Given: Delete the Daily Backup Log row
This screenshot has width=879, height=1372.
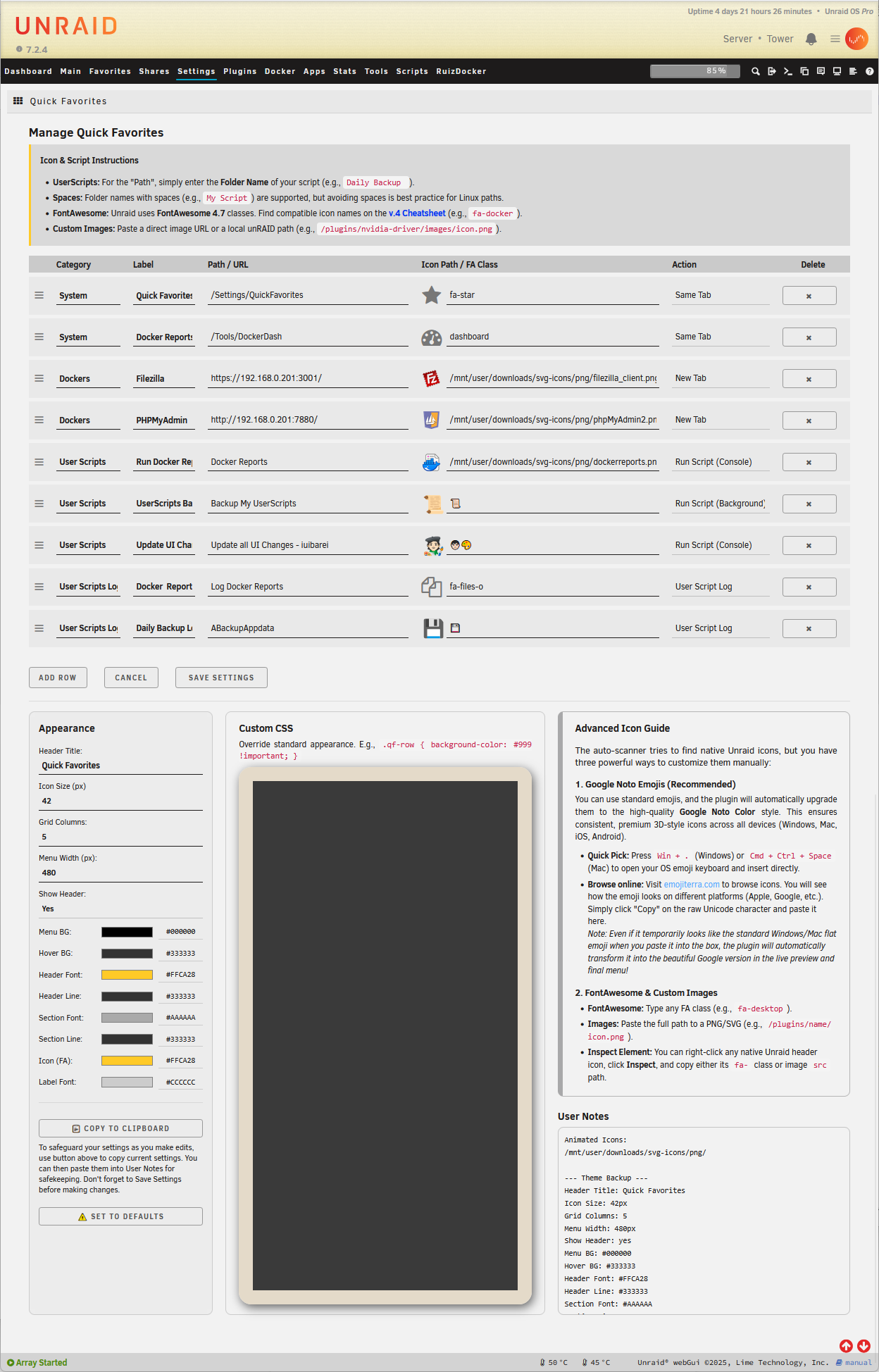Looking at the screenshot, I should 809,628.
